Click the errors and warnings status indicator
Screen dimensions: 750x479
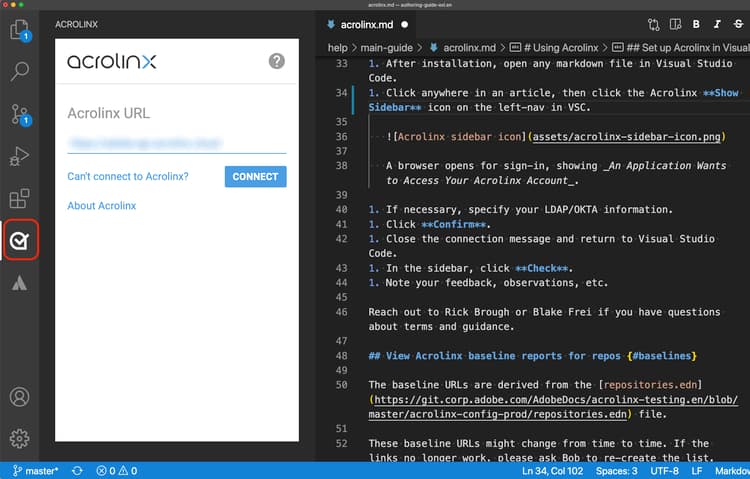(117, 471)
